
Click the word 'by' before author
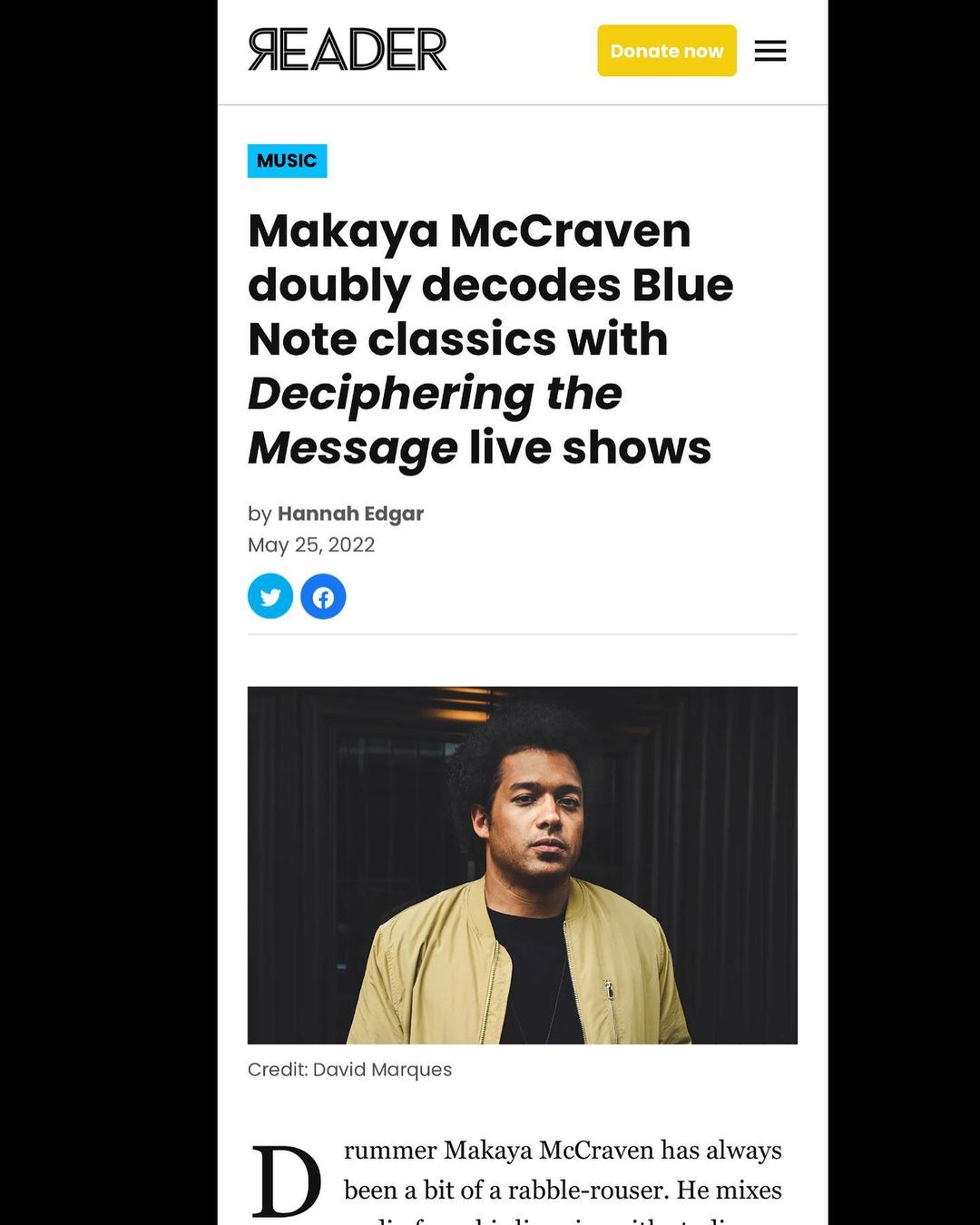[260, 514]
